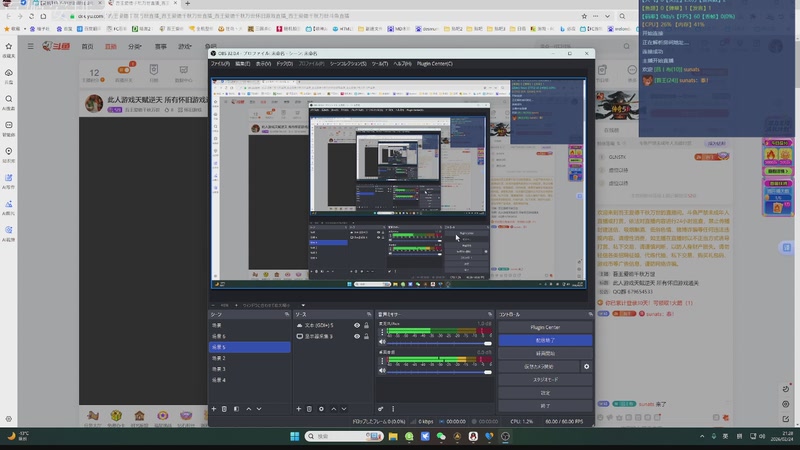Open the ファイル(F) menu in OBS
800x450 pixels.
(x=220, y=64)
